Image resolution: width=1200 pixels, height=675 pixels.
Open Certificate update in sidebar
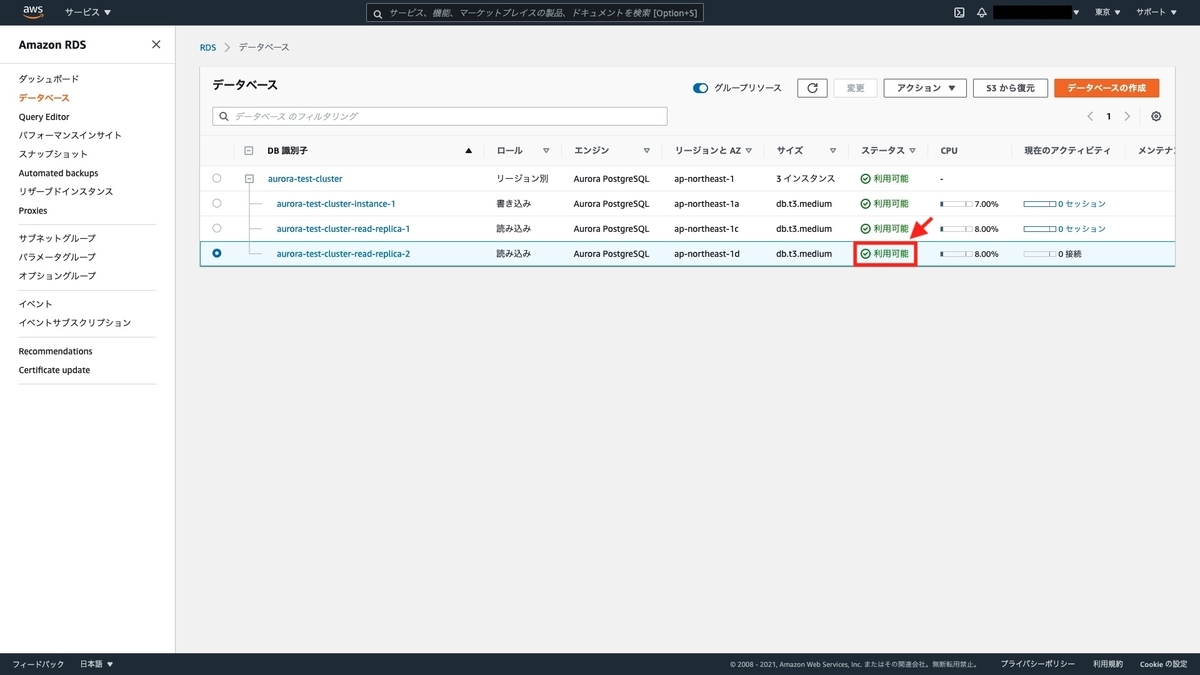point(54,370)
